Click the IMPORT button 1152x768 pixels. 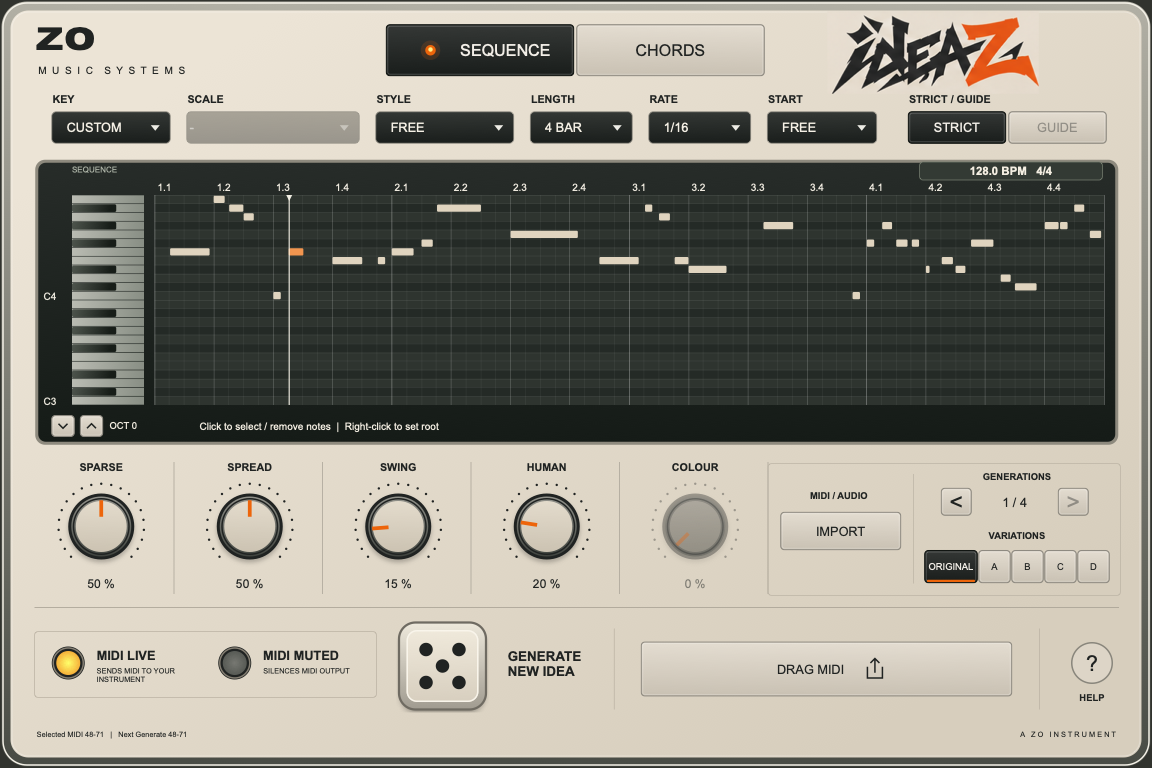840,531
